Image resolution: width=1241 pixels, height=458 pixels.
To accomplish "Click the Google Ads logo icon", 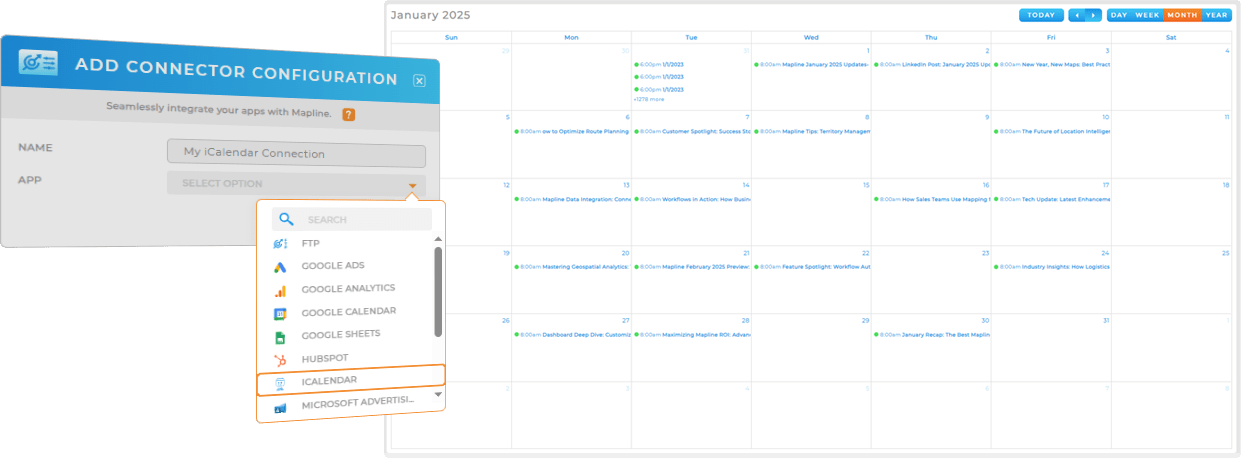I will pos(281,267).
